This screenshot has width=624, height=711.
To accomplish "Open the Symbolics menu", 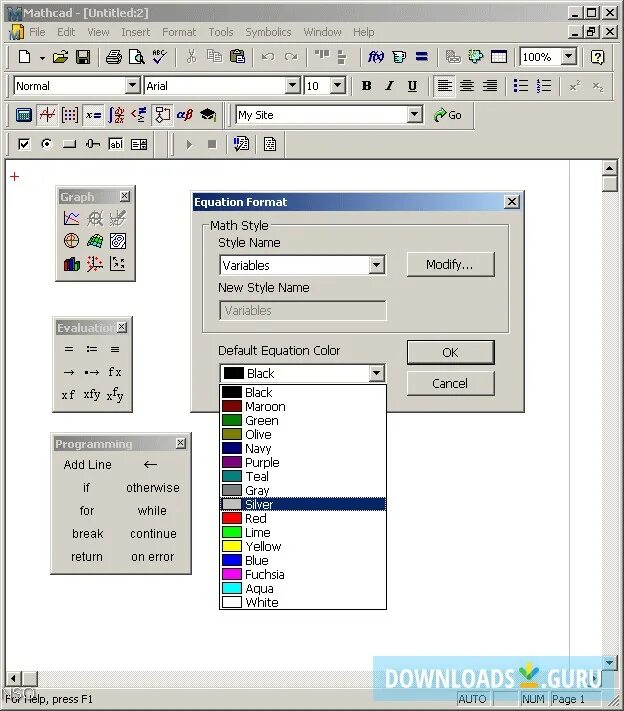I will coord(268,32).
